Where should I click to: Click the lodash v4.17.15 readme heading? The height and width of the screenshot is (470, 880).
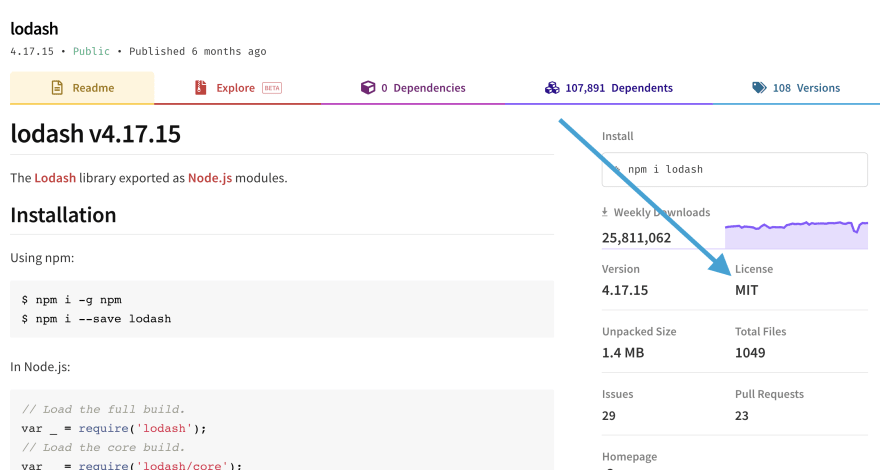click(x=95, y=134)
